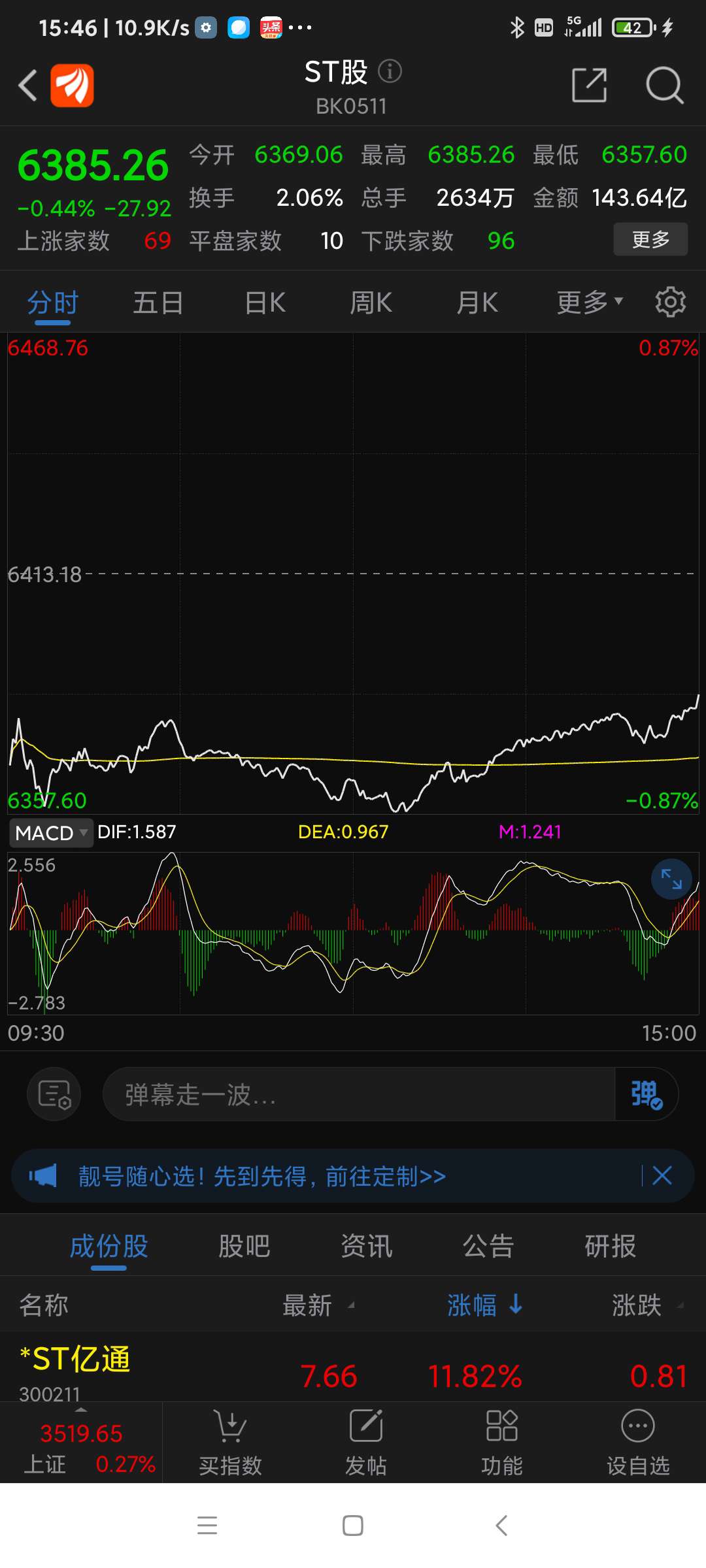Tap *ST亿通 11.82% gain value

(x=475, y=1376)
